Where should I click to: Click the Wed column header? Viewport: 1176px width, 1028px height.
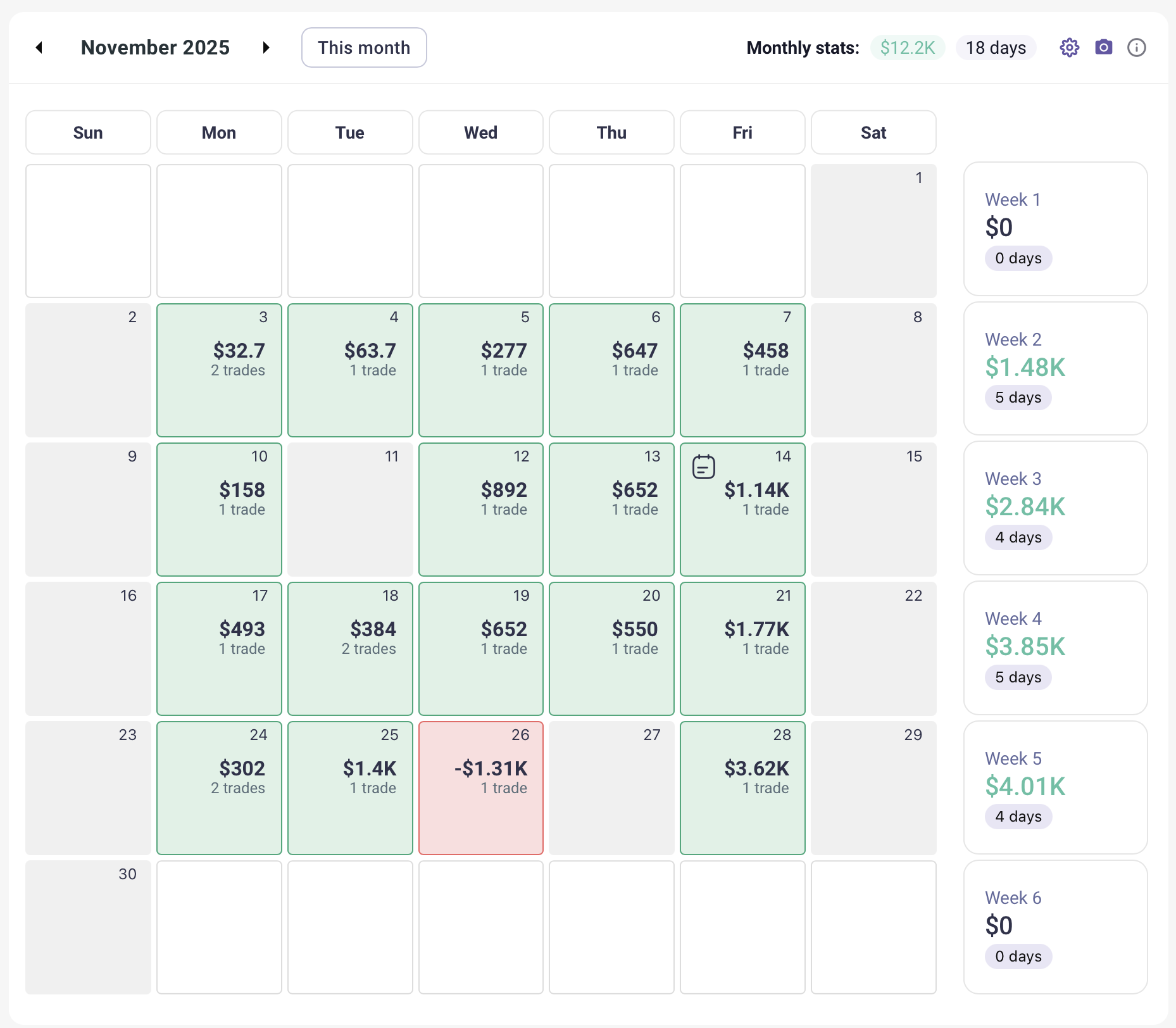coord(481,132)
